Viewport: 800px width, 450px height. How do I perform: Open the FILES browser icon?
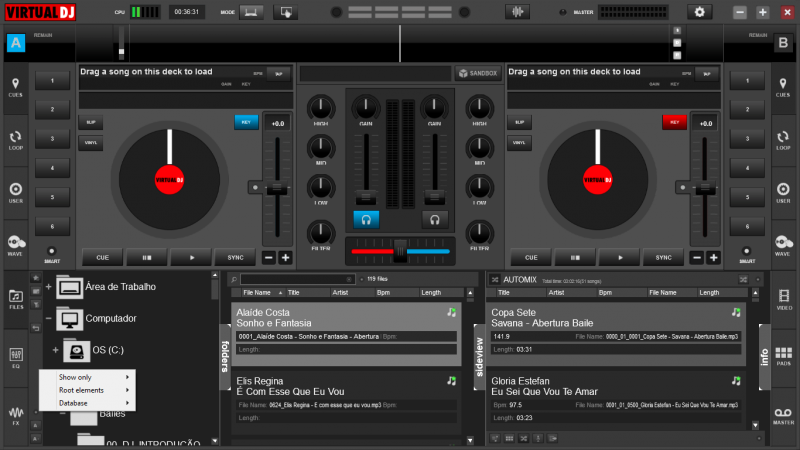[16, 299]
